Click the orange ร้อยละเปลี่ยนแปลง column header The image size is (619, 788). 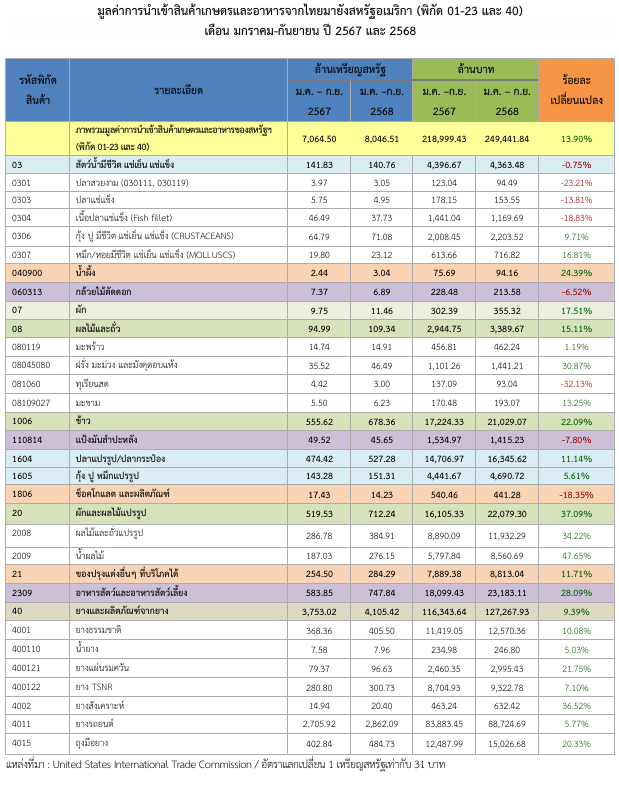(x=574, y=89)
